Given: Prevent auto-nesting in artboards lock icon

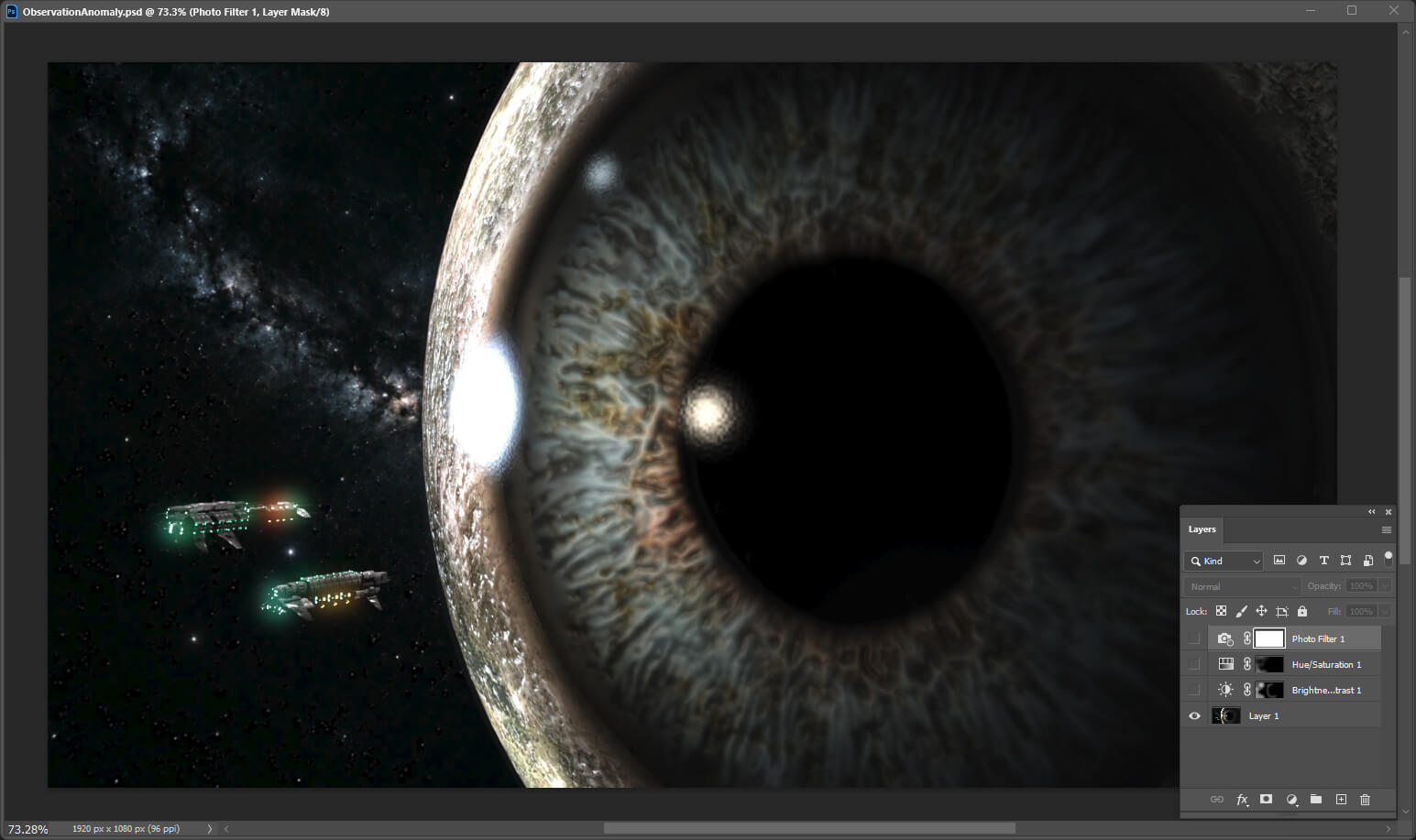Looking at the screenshot, I should point(1282,611).
